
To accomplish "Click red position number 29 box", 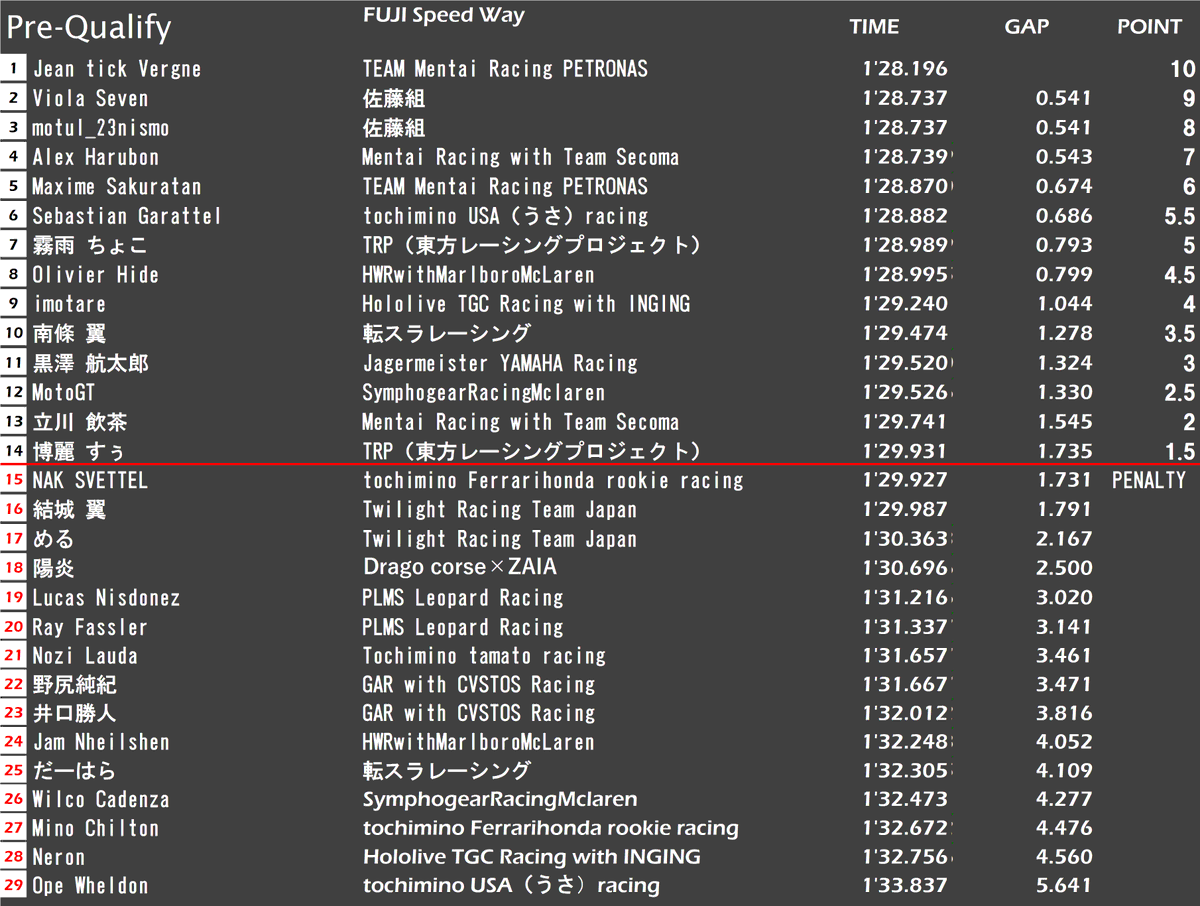I will (13, 886).
